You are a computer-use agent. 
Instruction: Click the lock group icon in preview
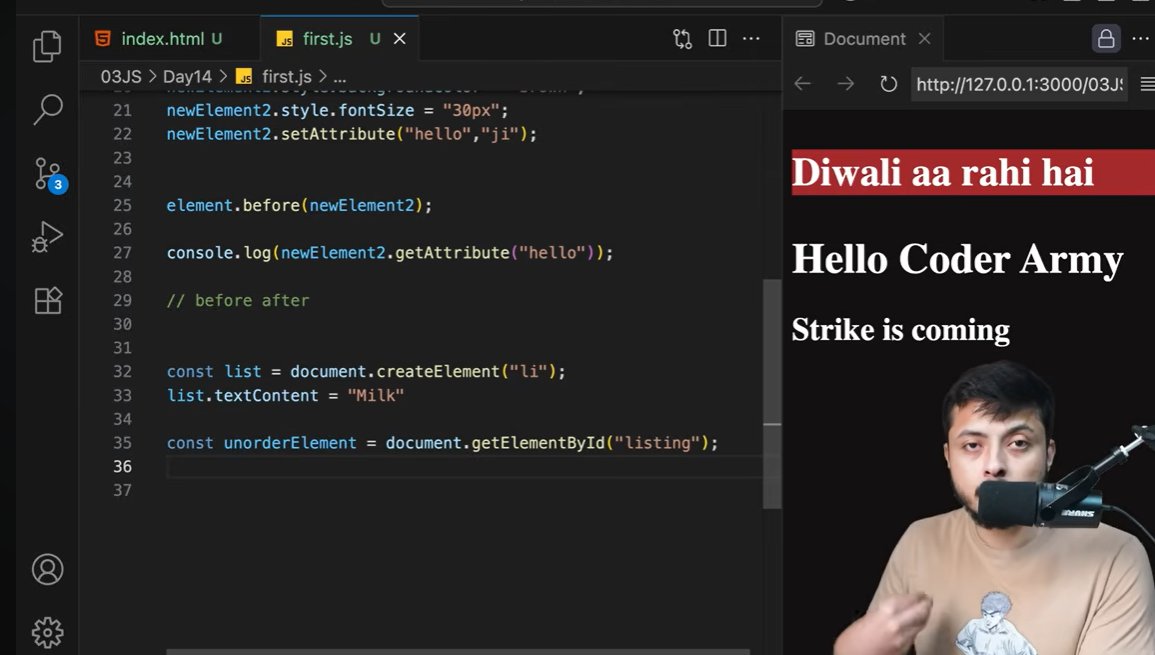point(1106,38)
